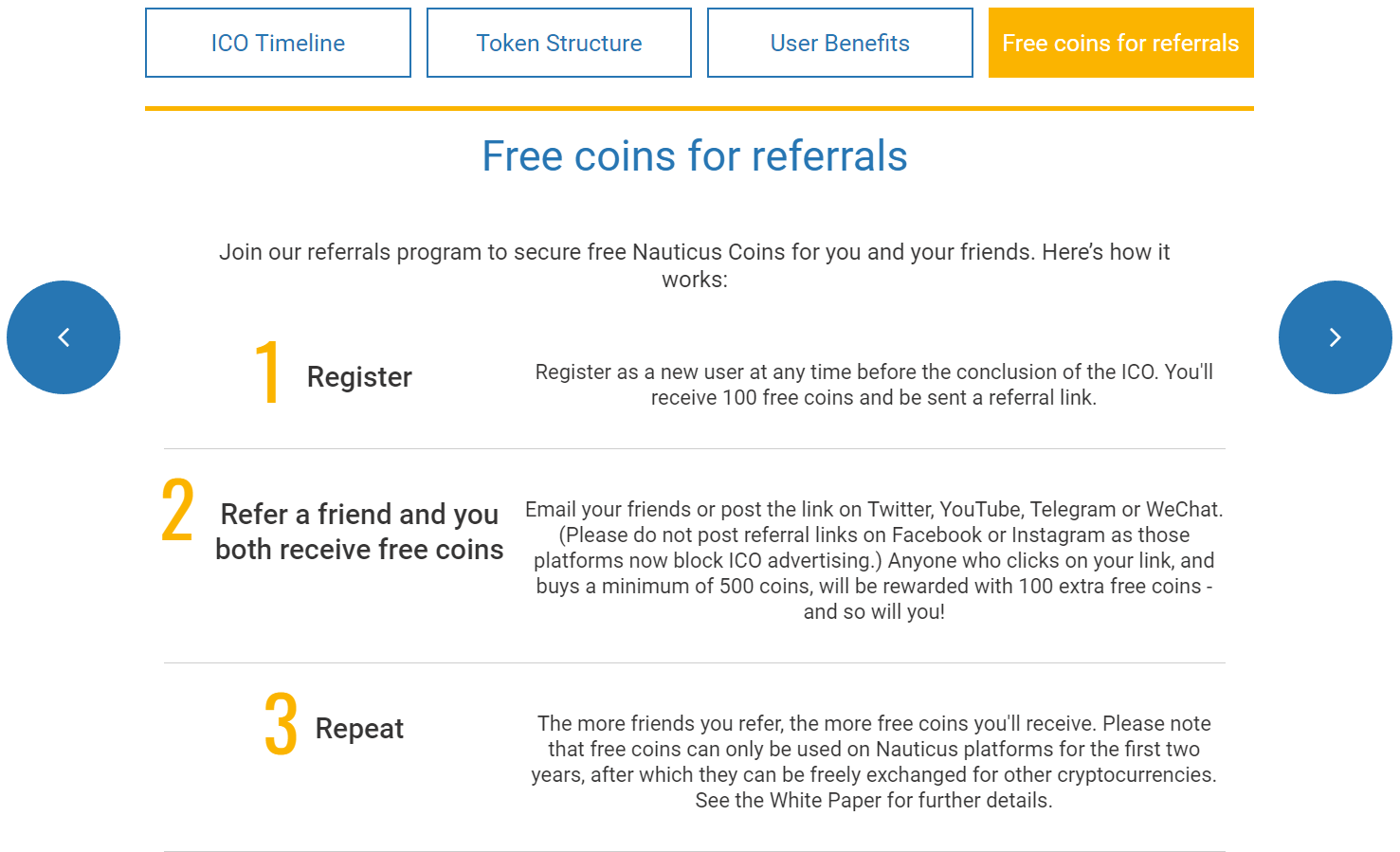Click the yellow number 1 step icon
Viewport: 1400px width, 852px height.
pyautogui.click(x=268, y=373)
